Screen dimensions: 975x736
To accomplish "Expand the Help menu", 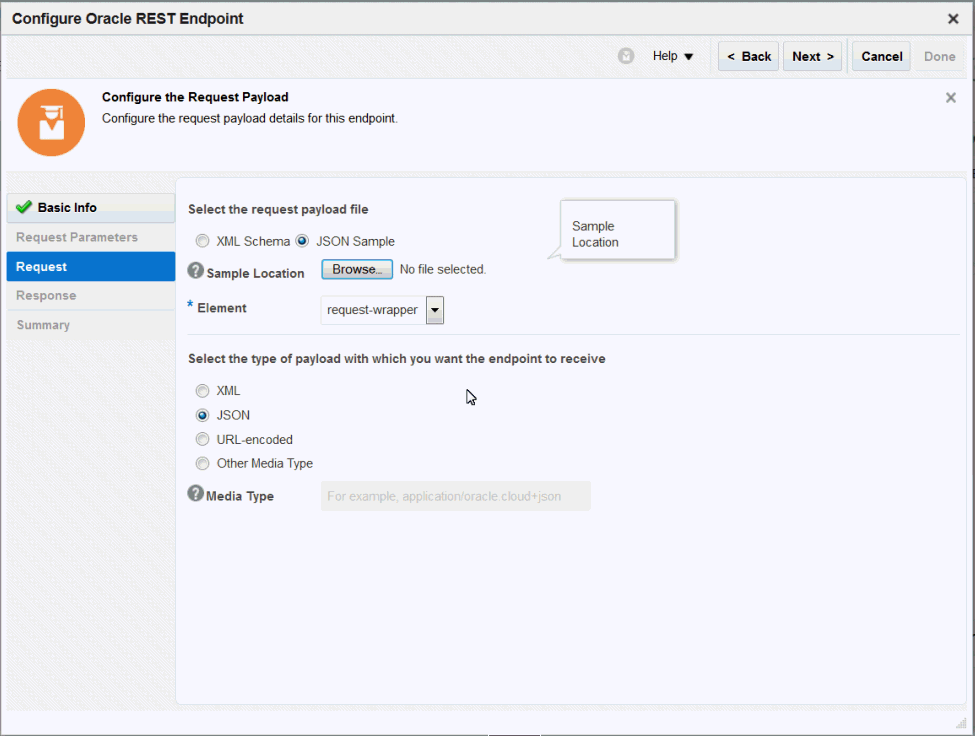I will click(672, 56).
